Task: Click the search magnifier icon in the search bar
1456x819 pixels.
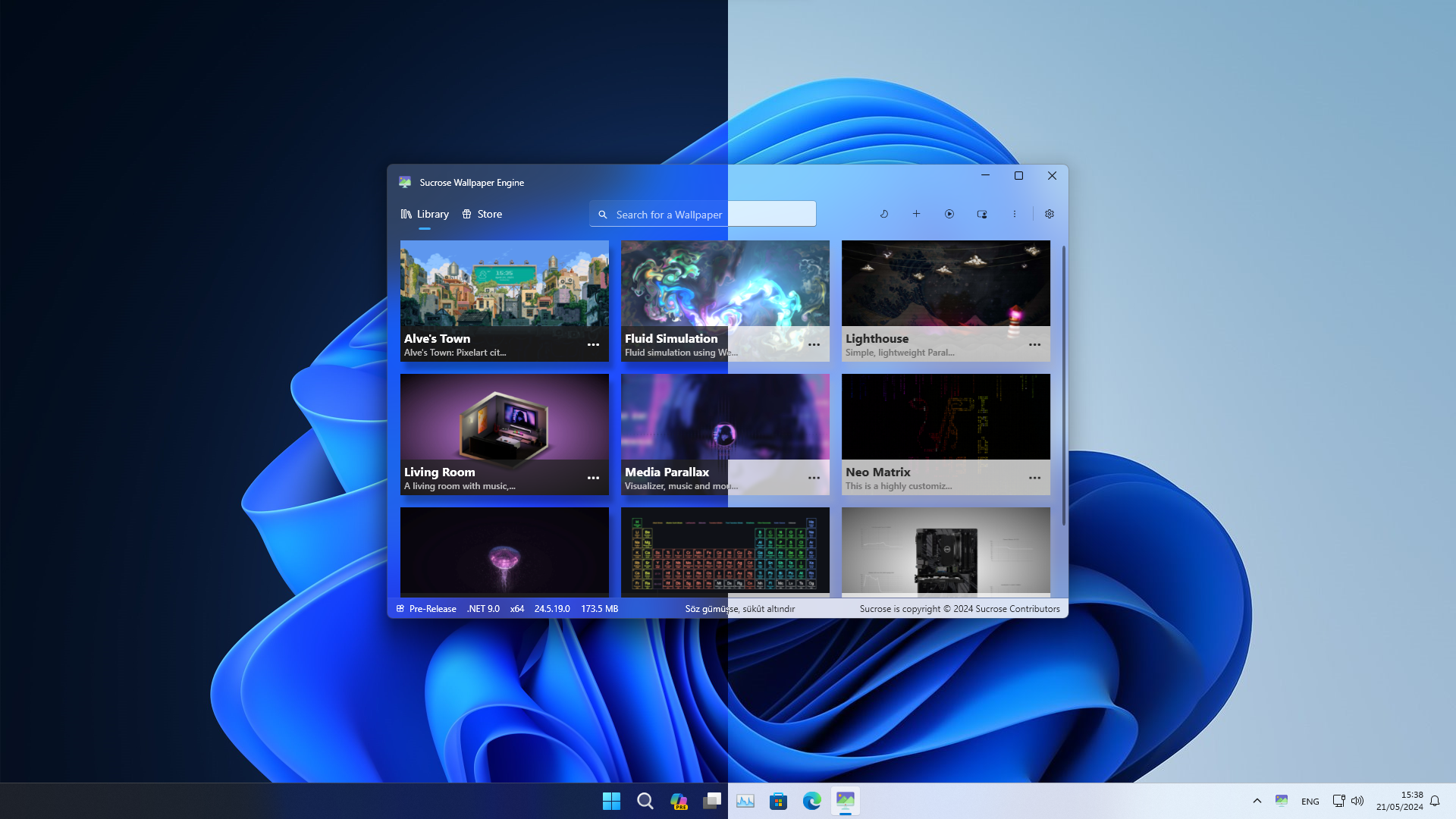Action: [x=603, y=214]
